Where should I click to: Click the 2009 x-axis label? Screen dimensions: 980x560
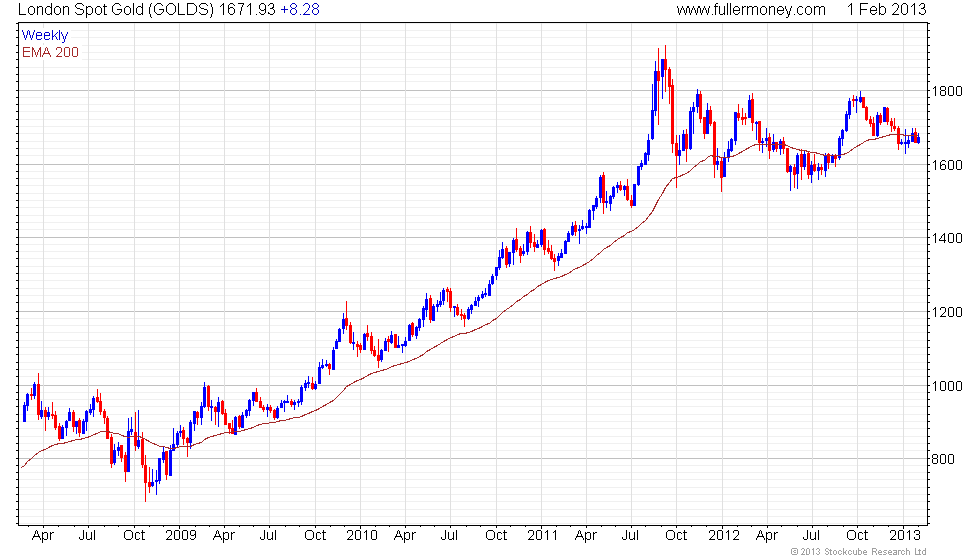180,536
